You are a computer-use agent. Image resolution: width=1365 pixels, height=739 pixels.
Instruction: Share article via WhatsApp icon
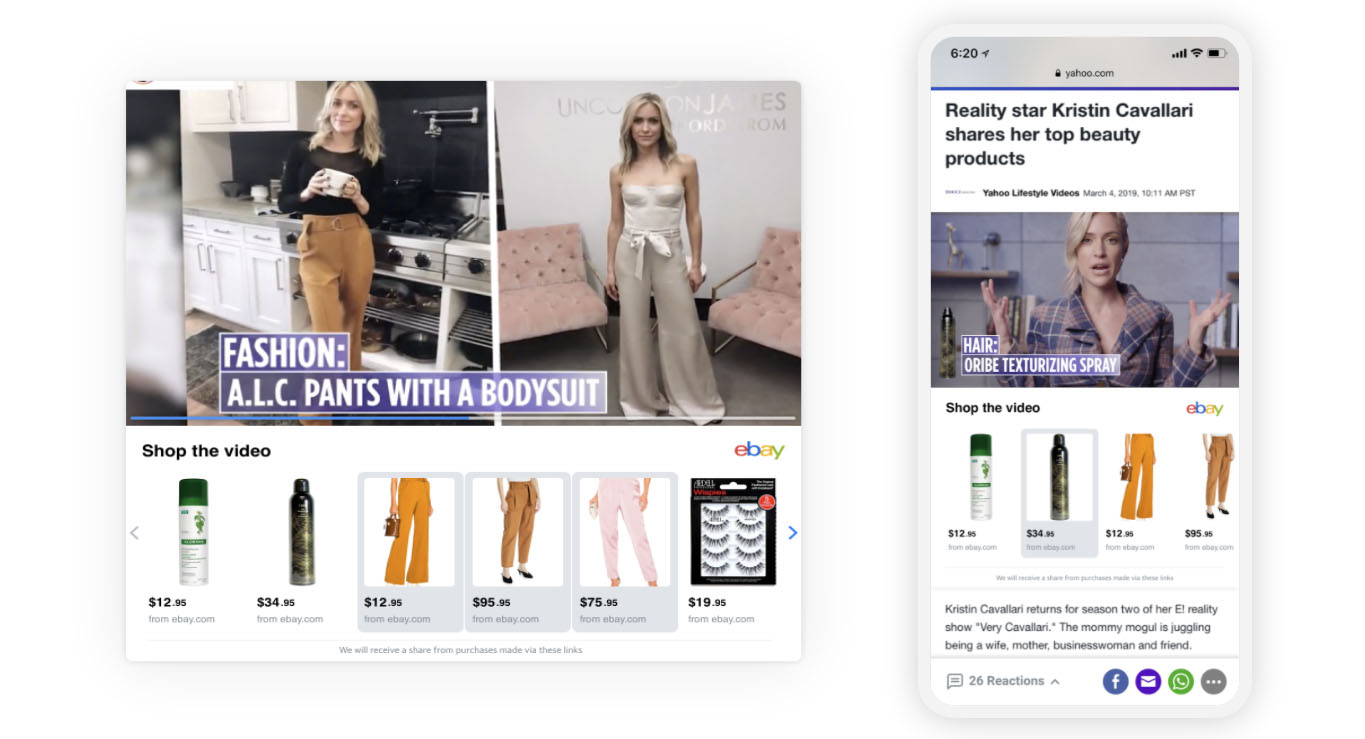tap(1181, 682)
